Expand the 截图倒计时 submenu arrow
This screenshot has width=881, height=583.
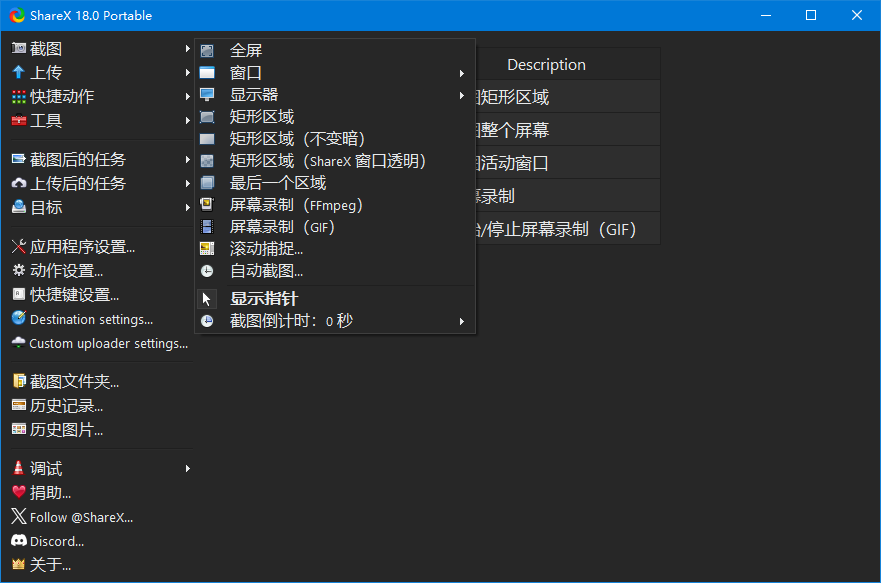point(461,321)
